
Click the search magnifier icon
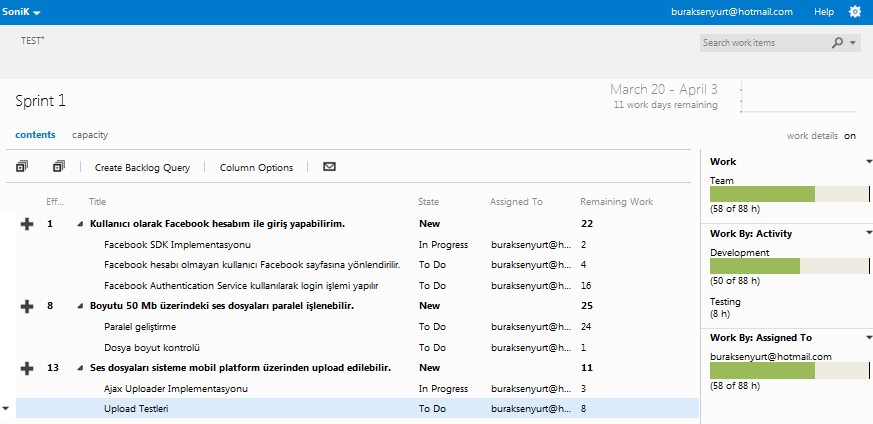pyautogui.click(x=837, y=43)
